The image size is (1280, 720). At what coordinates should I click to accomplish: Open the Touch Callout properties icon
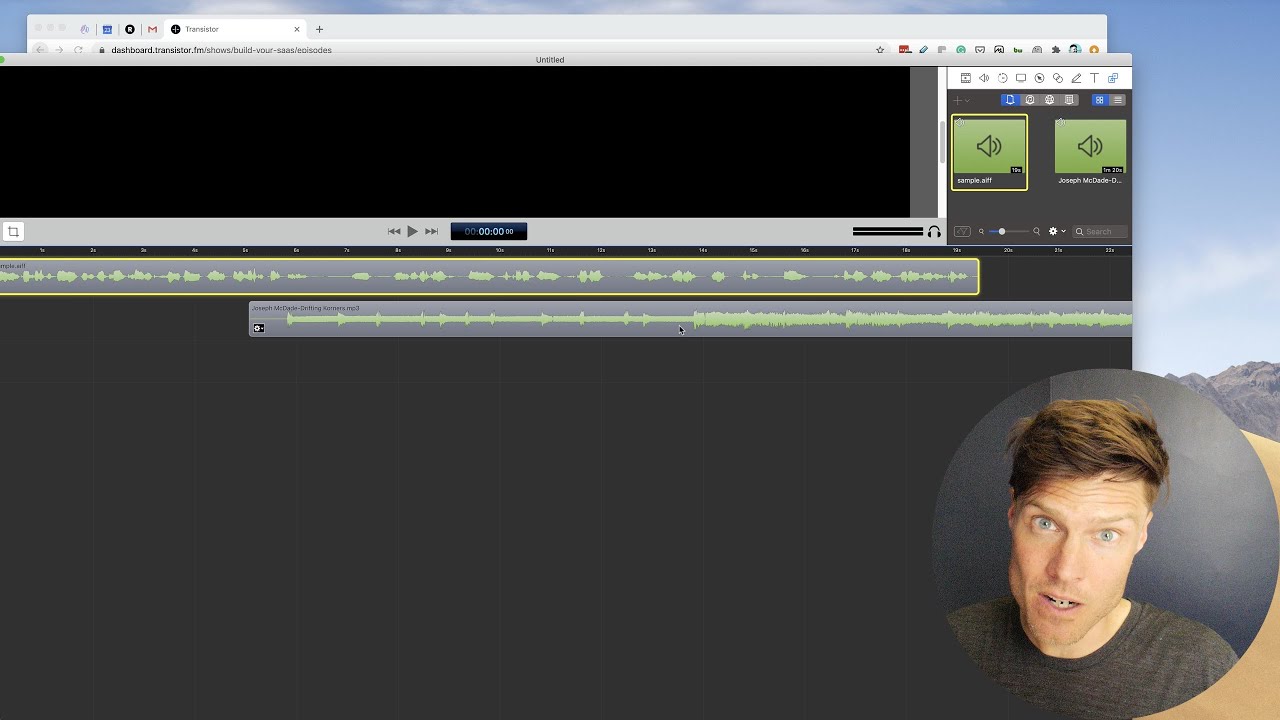tap(1058, 78)
